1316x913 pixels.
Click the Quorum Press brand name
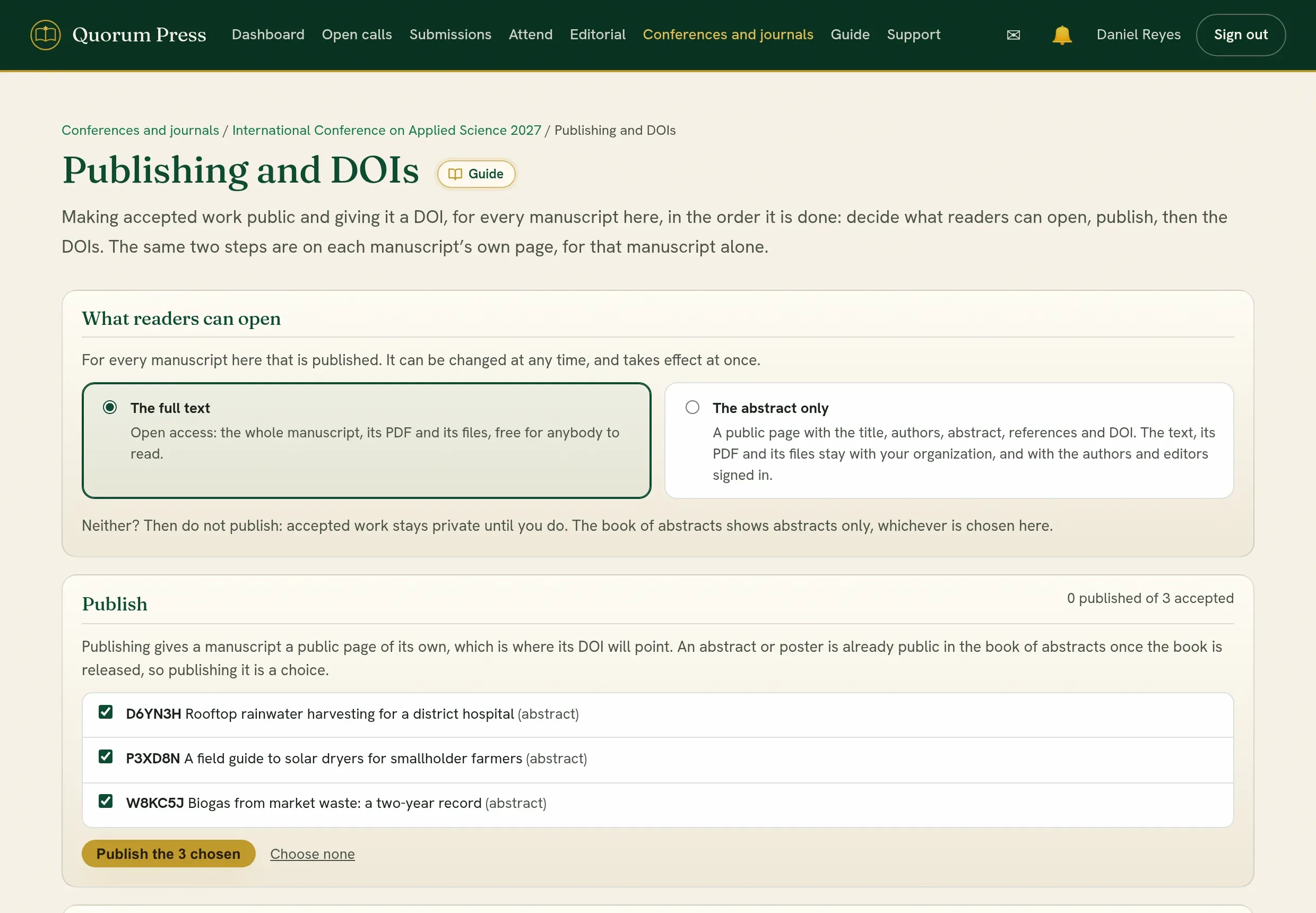[139, 35]
